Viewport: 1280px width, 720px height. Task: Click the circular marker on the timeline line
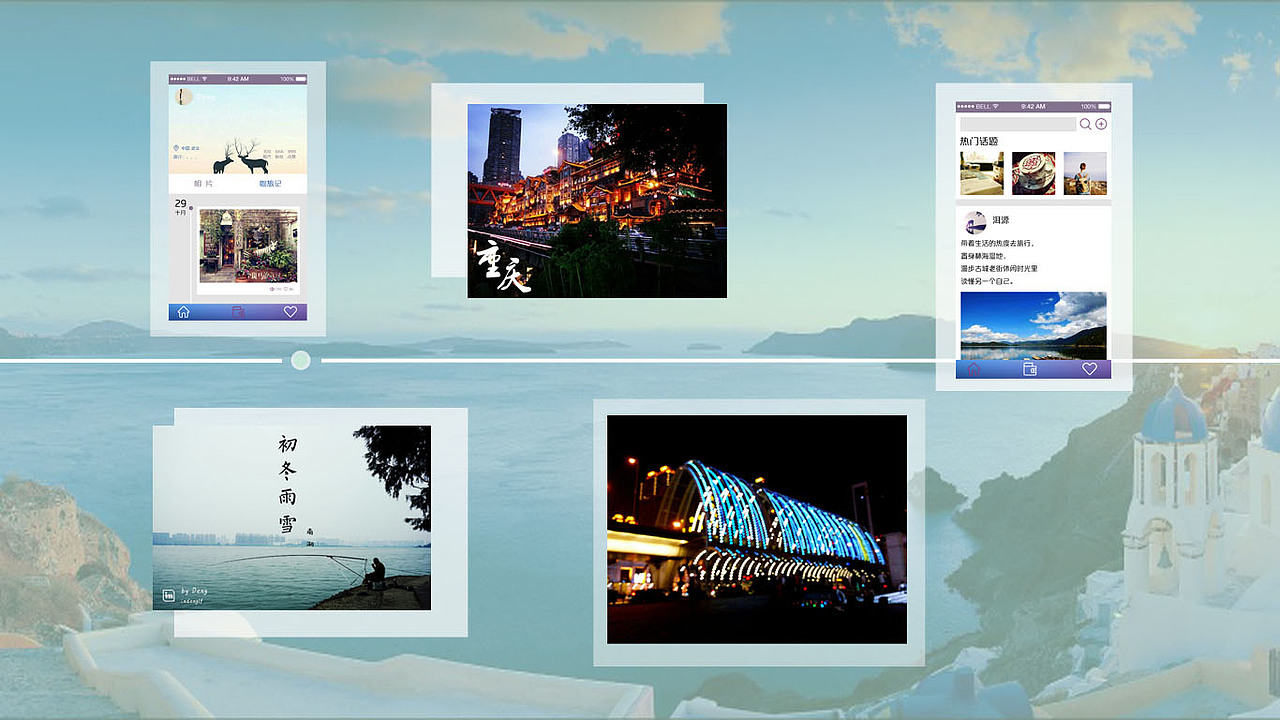301,360
